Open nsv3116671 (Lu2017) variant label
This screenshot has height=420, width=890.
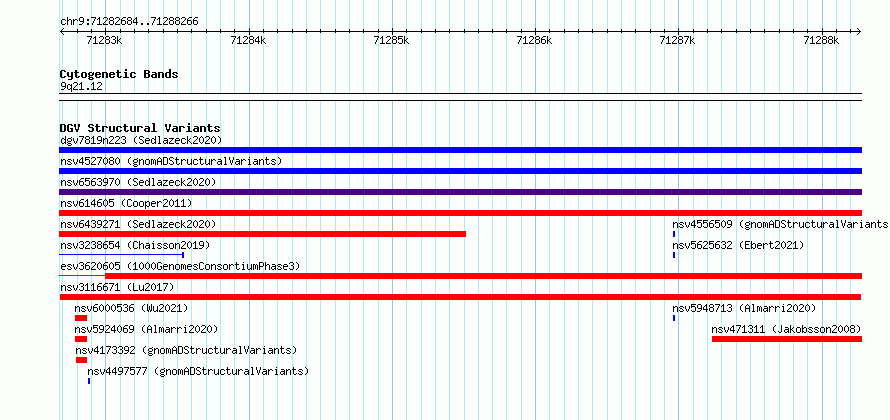point(117,287)
